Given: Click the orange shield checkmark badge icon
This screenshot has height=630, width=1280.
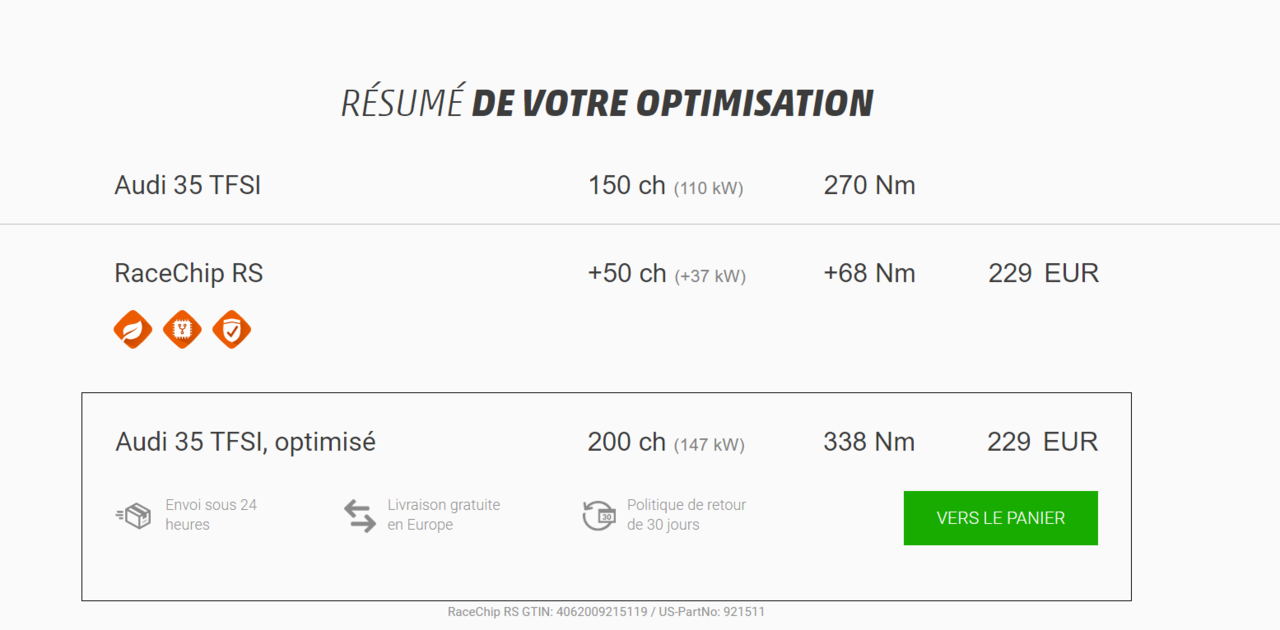Looking at the screenshot, I should pos(231,329).
